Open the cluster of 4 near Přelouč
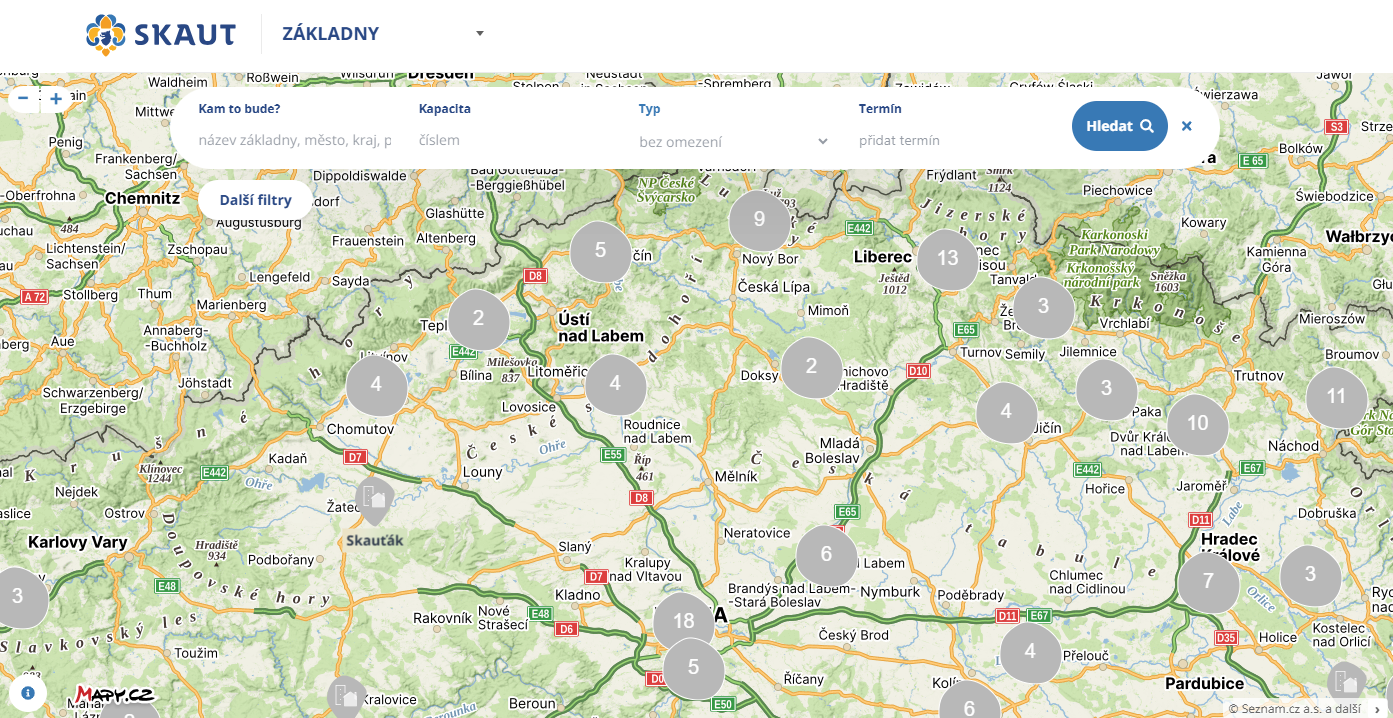 (1030, 653)
